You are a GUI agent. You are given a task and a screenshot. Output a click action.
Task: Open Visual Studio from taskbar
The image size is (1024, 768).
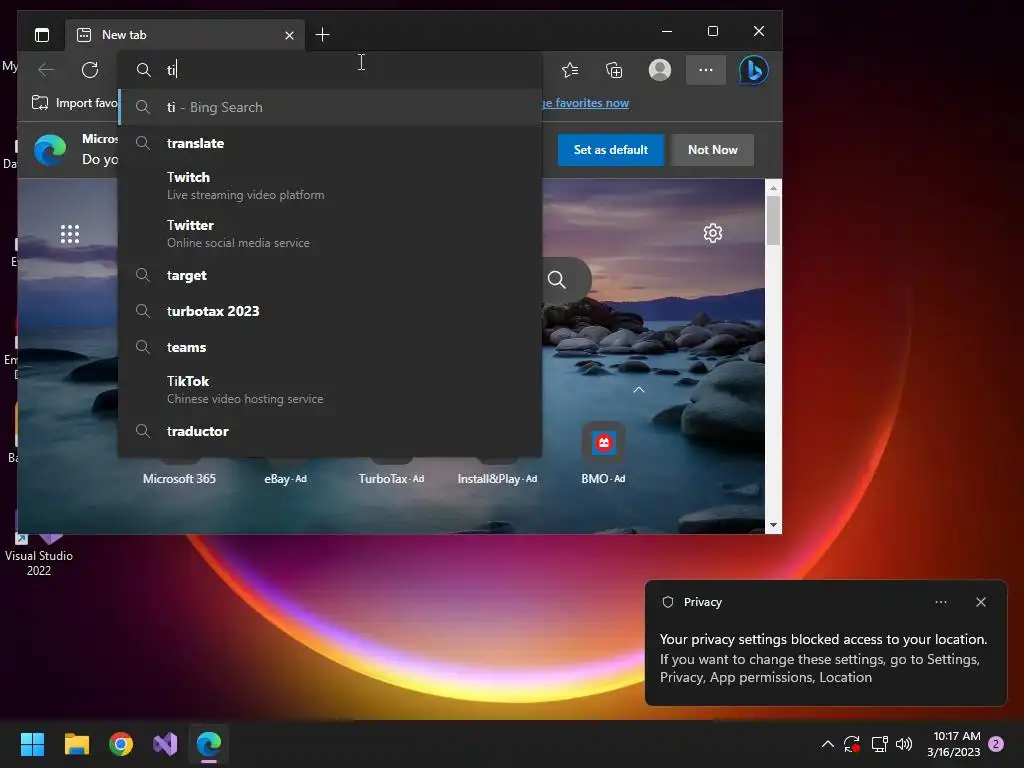click(x=165, y=744)
